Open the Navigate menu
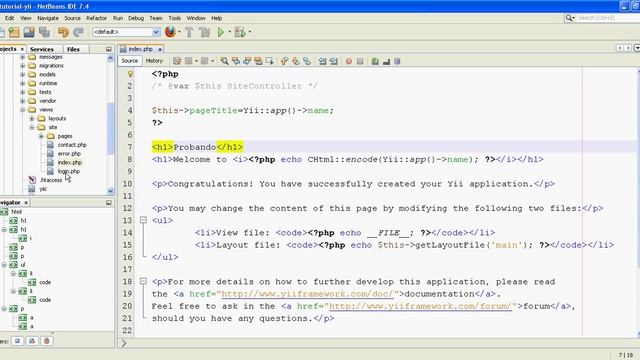This screenshot has height=360, width=640. click(x=48, y=18)
